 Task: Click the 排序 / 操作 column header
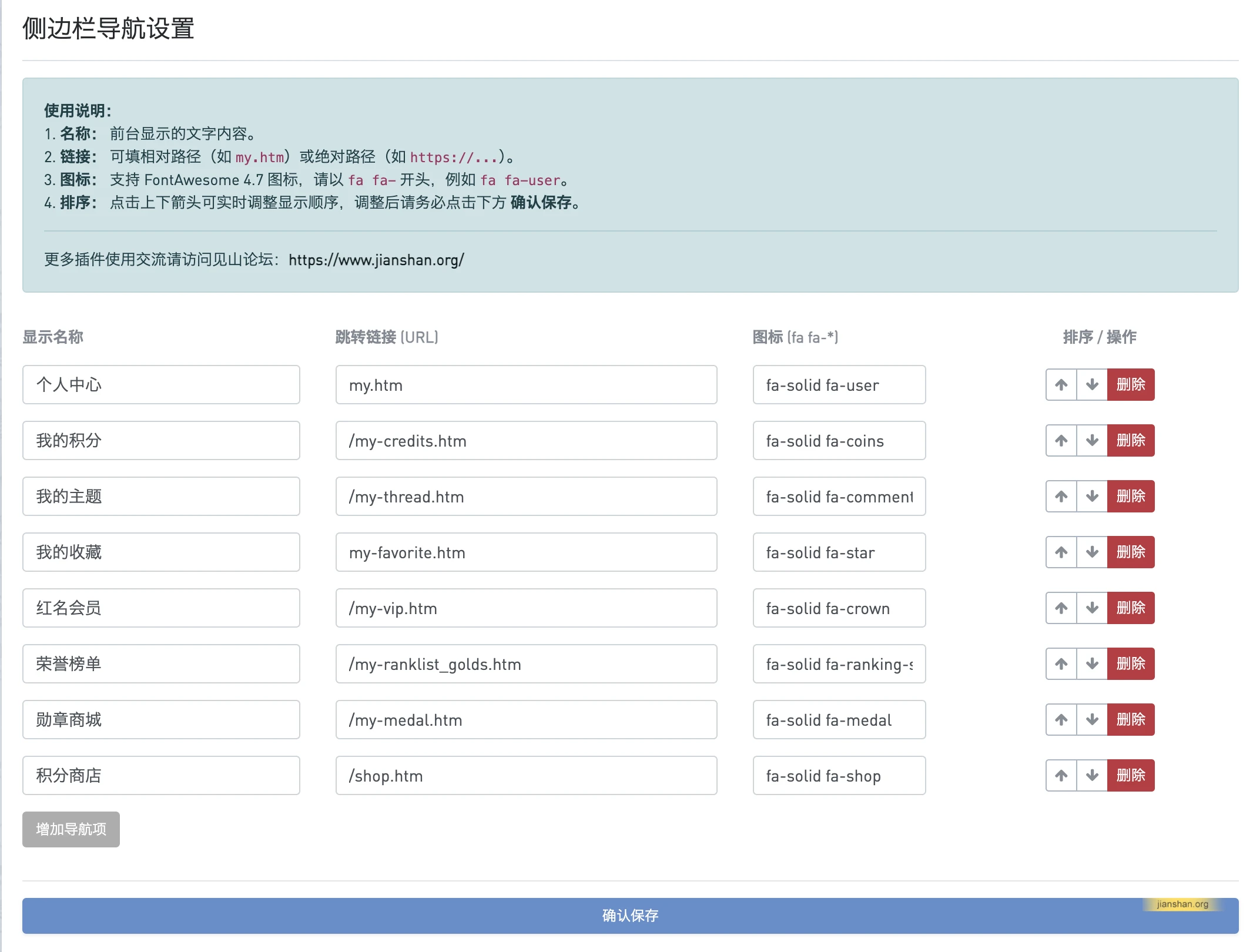[1100, 337]
